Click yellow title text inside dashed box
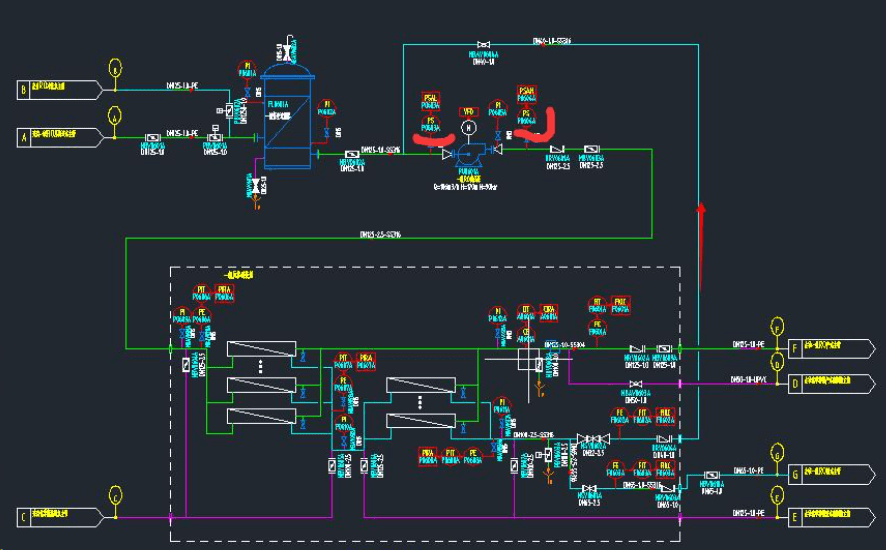The image size is (886, 550). [238, 275]
